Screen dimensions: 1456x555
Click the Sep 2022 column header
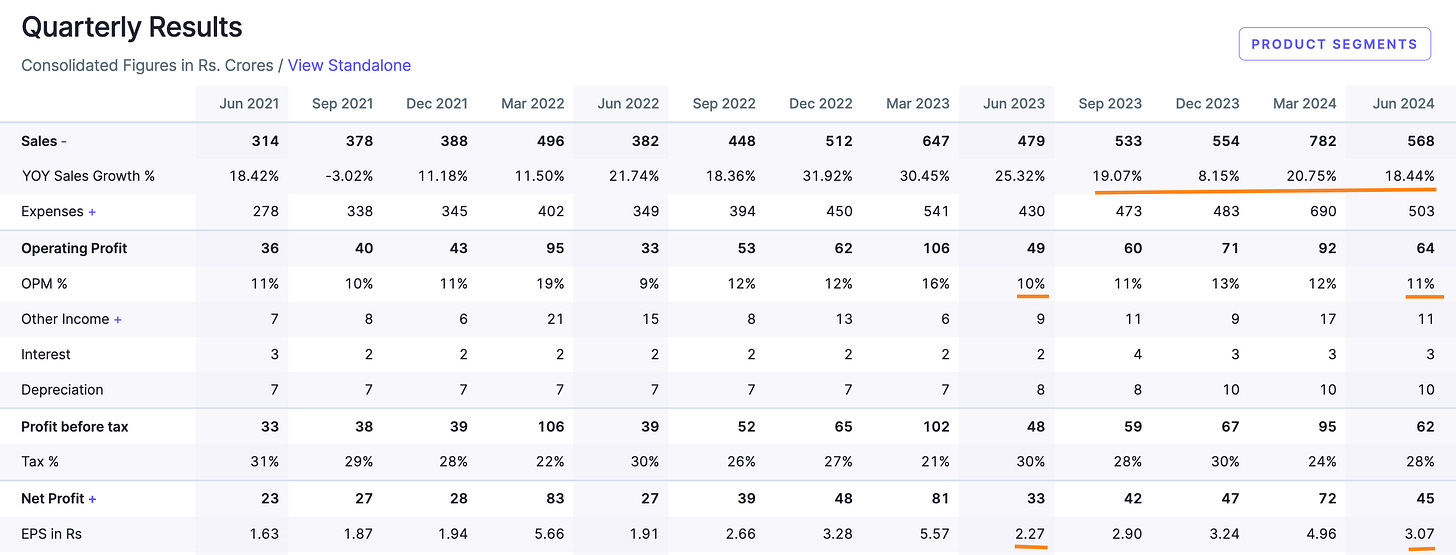point(724,103)
